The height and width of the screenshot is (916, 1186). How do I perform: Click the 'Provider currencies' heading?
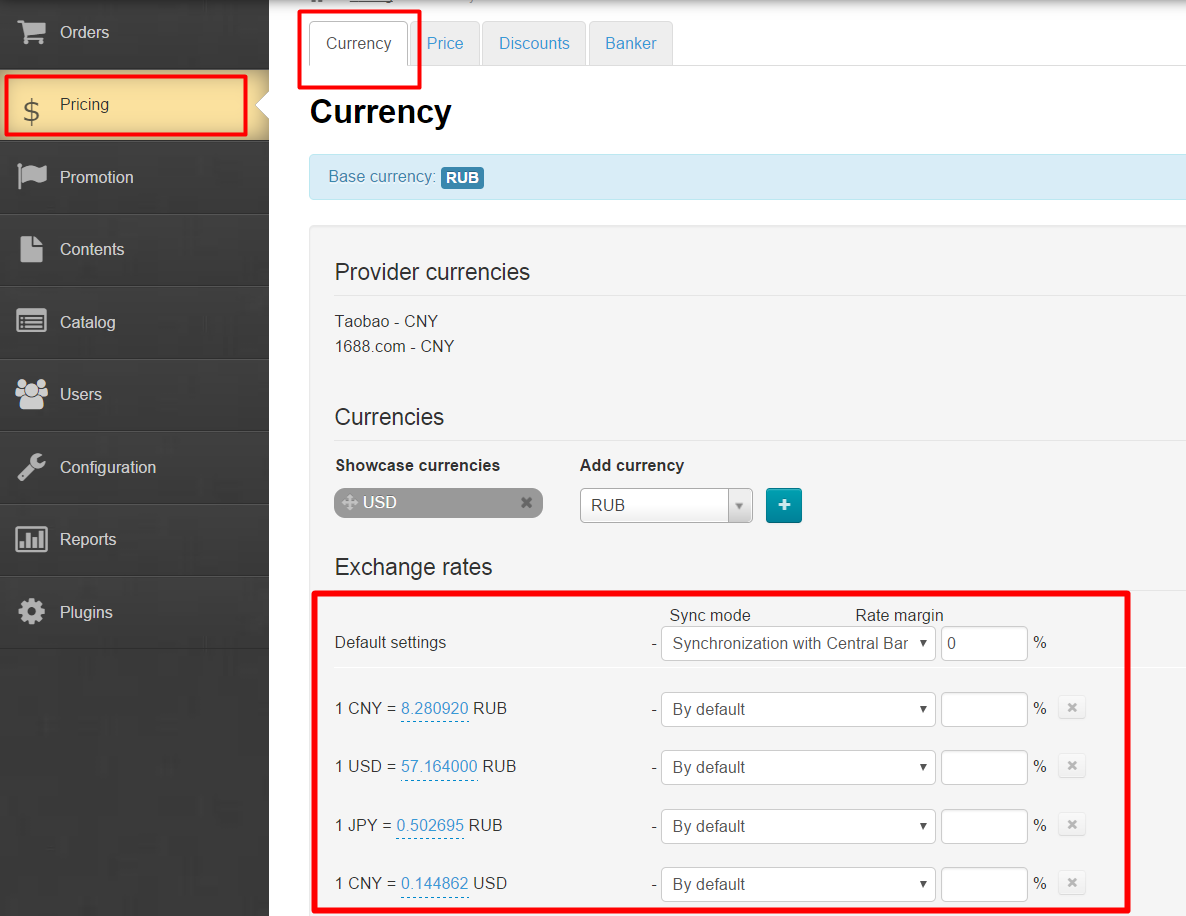(x=433, y=272)
